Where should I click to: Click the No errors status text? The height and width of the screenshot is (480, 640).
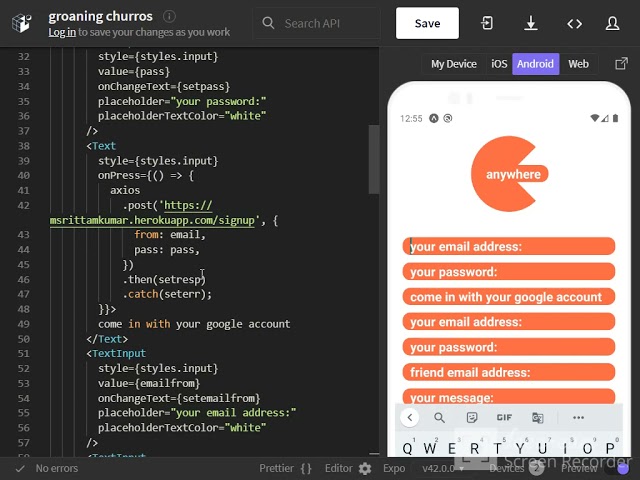click(57, 469)
